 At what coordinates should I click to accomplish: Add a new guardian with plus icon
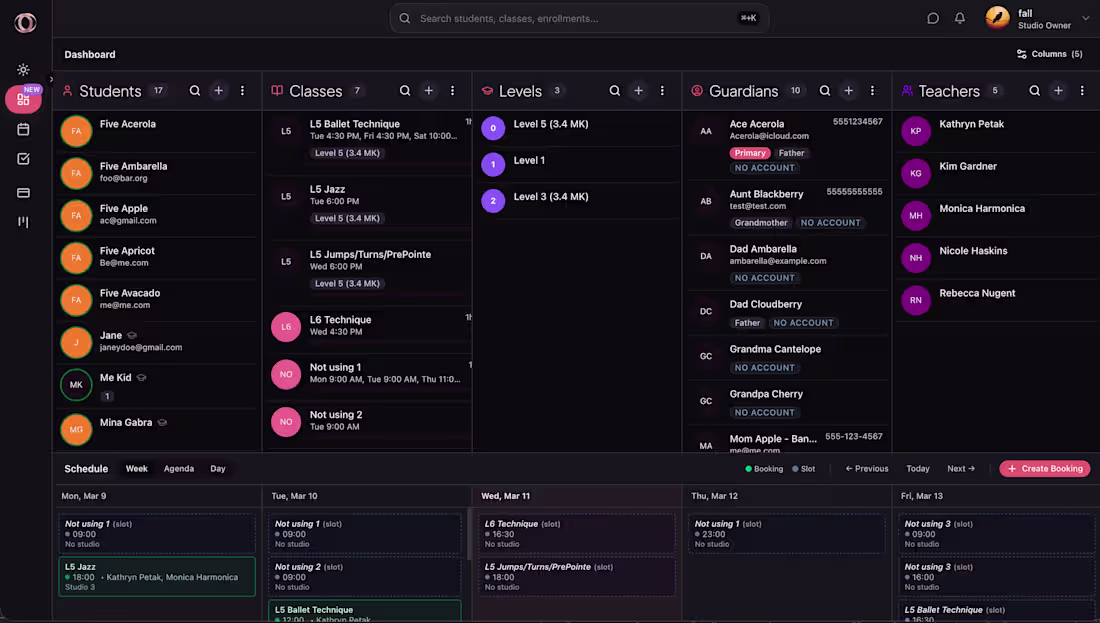click(x=849, y=91)
